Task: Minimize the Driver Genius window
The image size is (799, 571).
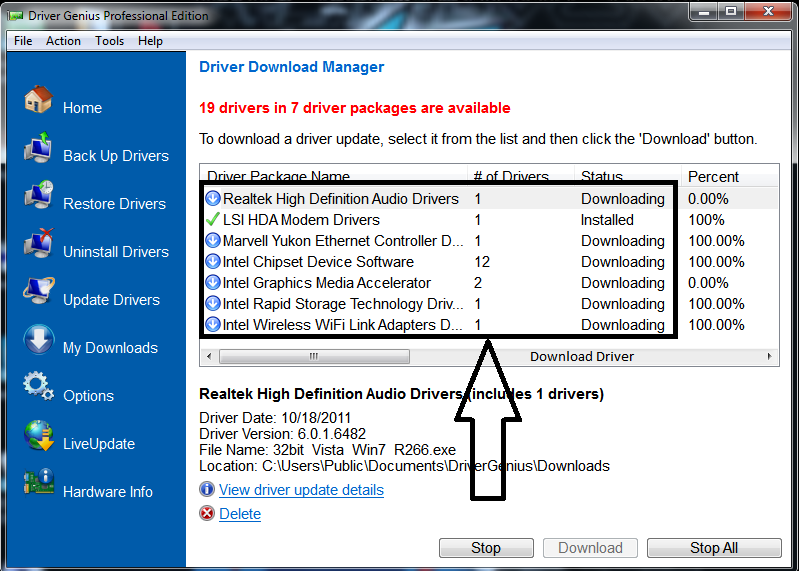Action: tap(704, 11)
